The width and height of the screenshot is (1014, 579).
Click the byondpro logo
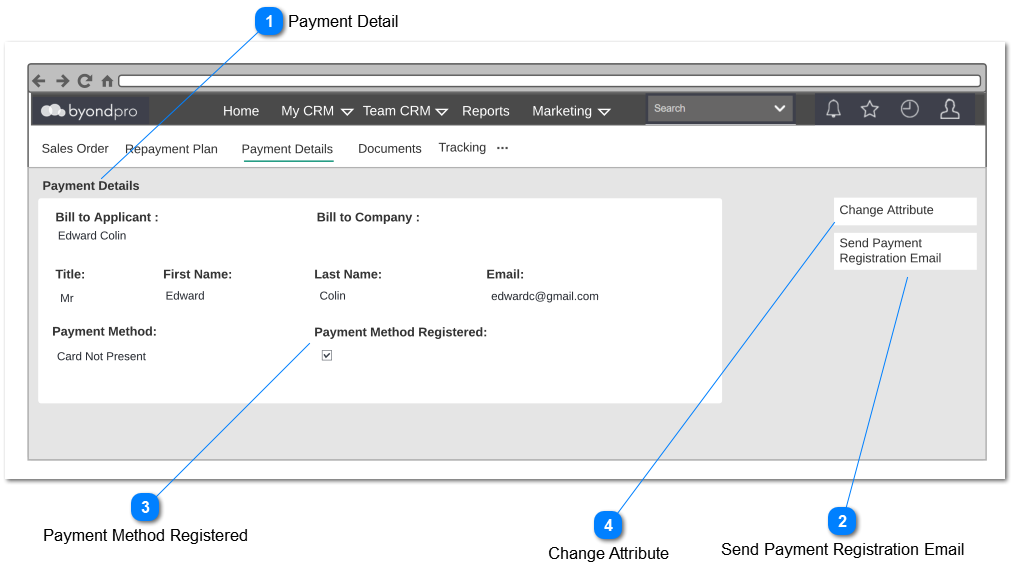click(x=89, y=111)
